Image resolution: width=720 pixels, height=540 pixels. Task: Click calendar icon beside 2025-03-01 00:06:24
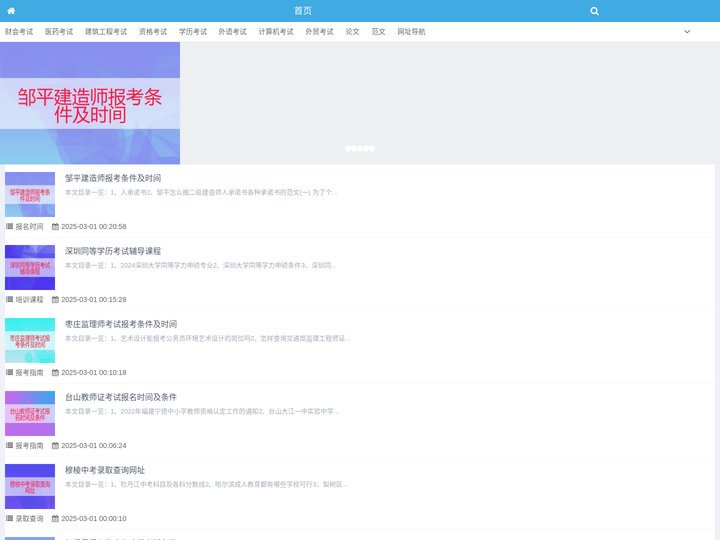coord(55,445)
